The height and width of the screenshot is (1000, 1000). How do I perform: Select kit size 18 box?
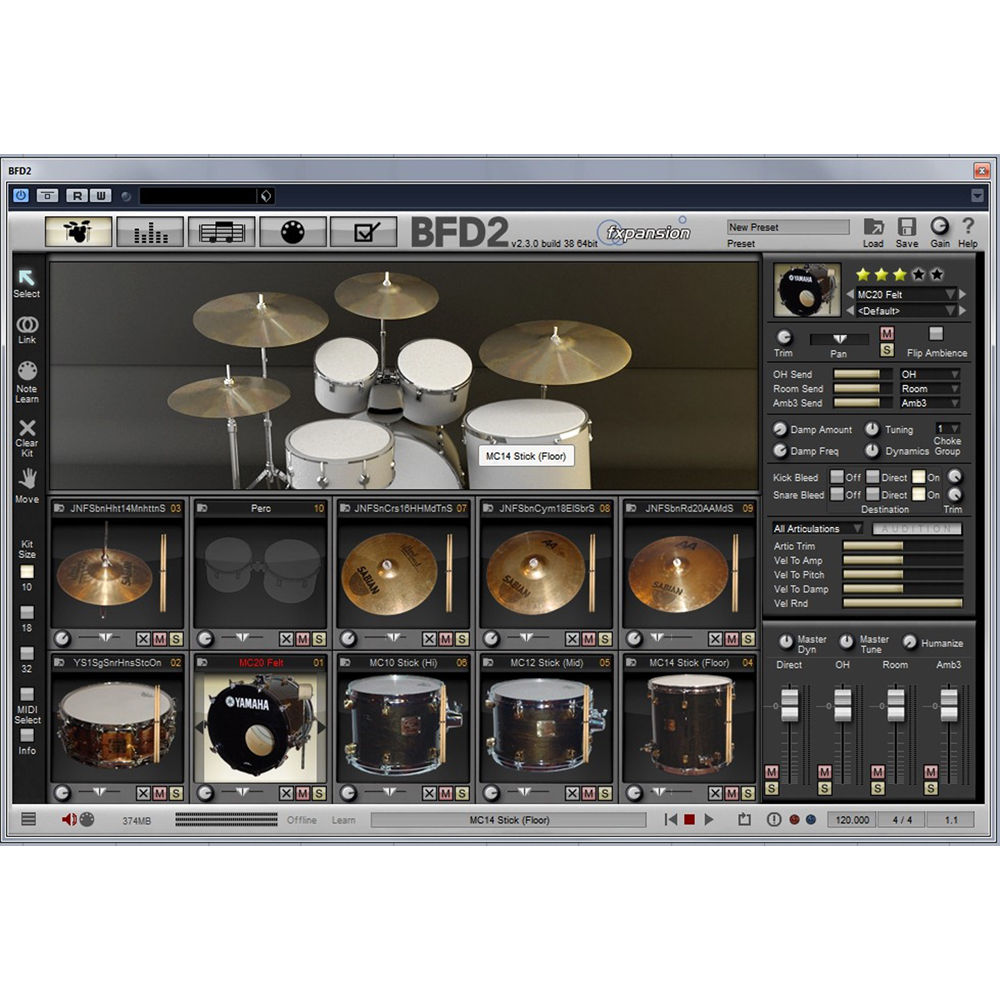(x=27, y=612)
